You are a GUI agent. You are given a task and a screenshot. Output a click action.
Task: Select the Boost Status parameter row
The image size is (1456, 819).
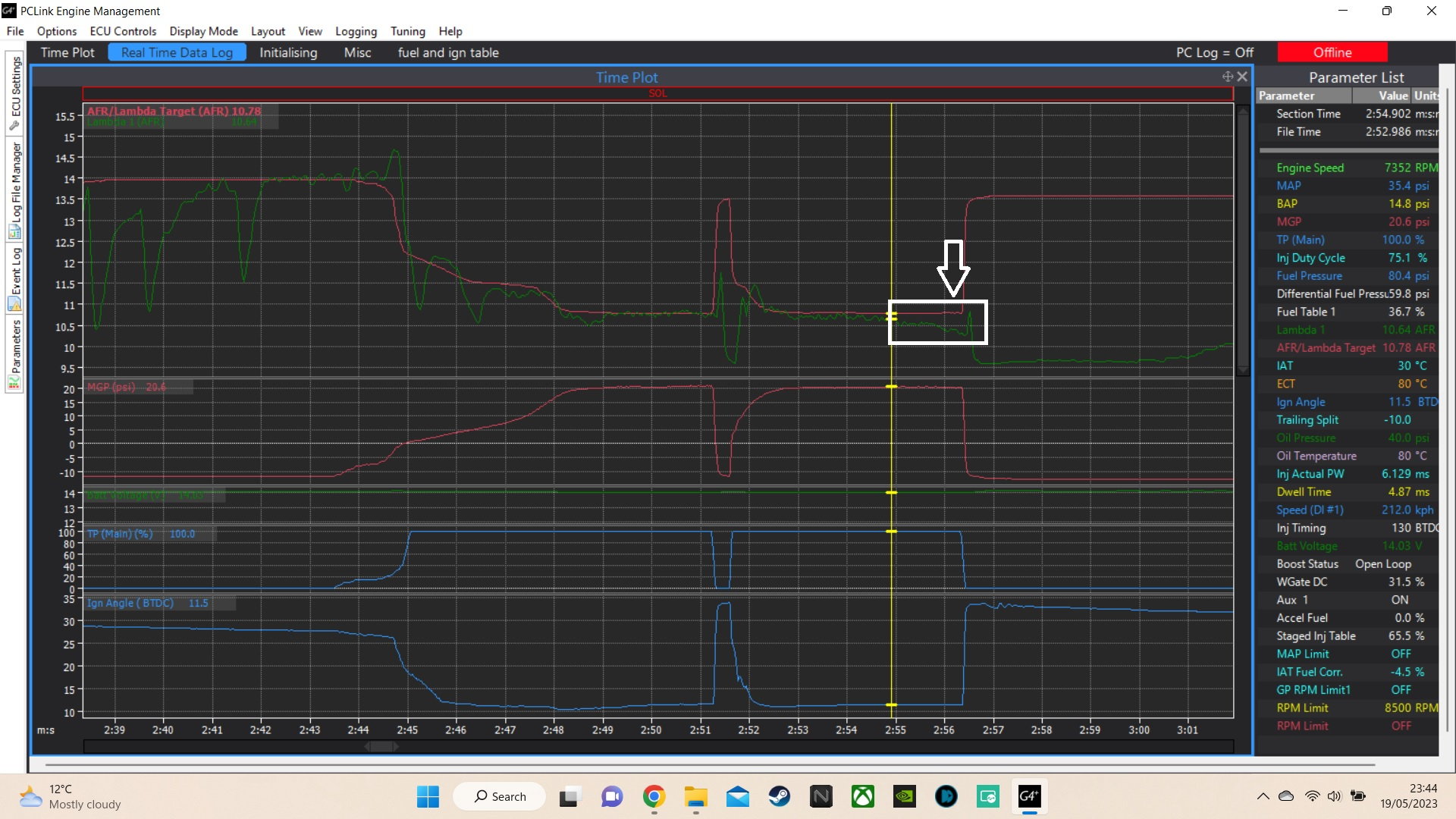pos(1348,564)
